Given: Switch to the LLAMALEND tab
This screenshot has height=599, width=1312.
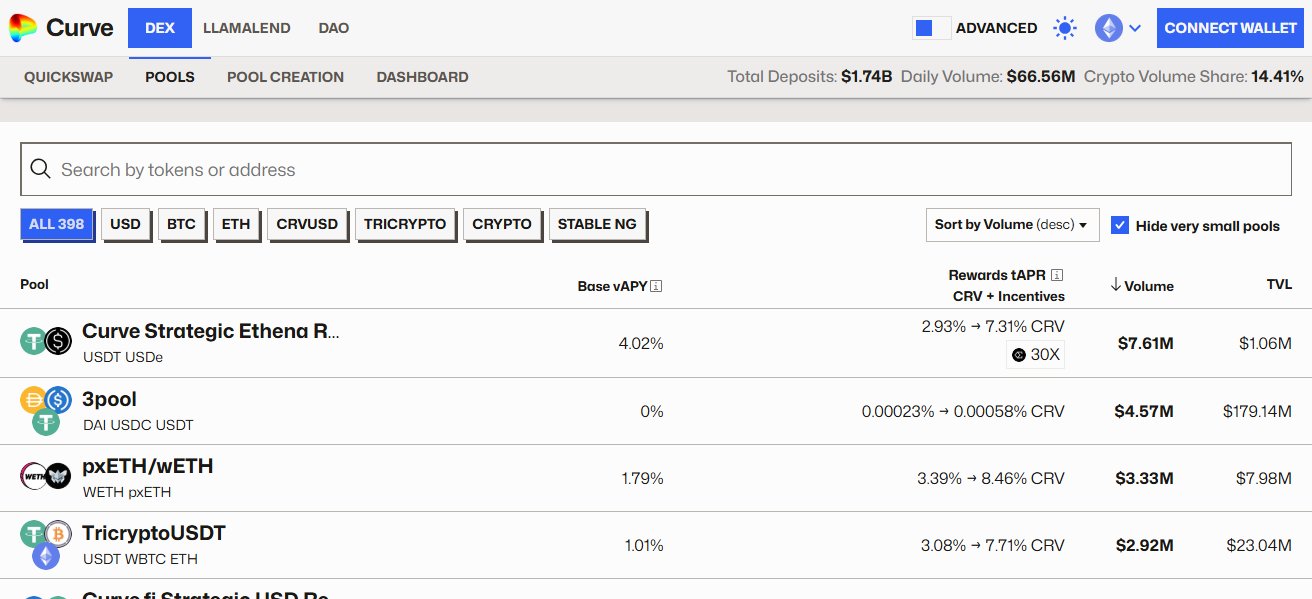Looking at the screenshot, I should (x=247, y=28).
